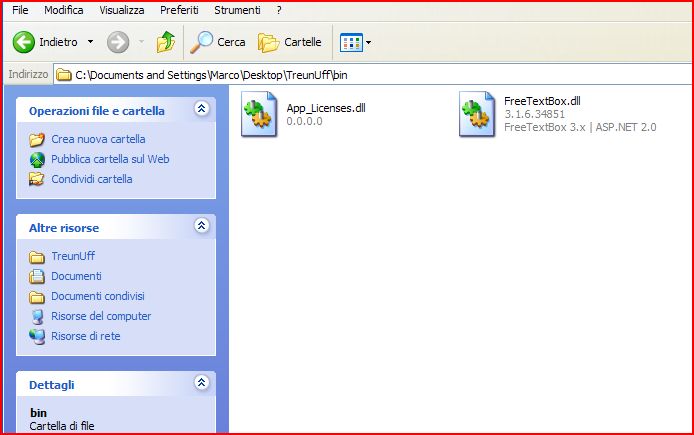Screen dimensions: 694x435
Task: Select the App_Licenses.dll file icon
Action: tap(259, 114)
